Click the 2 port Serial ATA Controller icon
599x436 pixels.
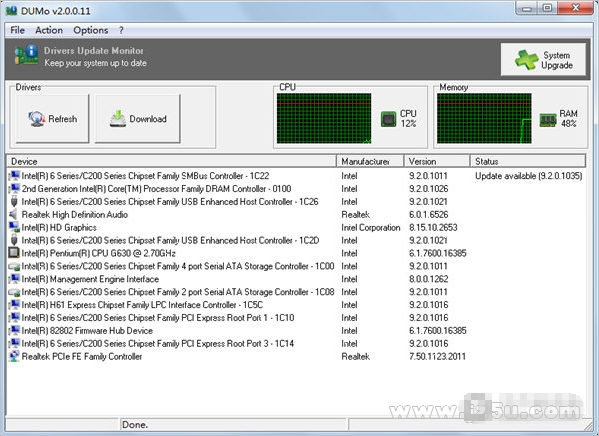(x=14, y=292)
